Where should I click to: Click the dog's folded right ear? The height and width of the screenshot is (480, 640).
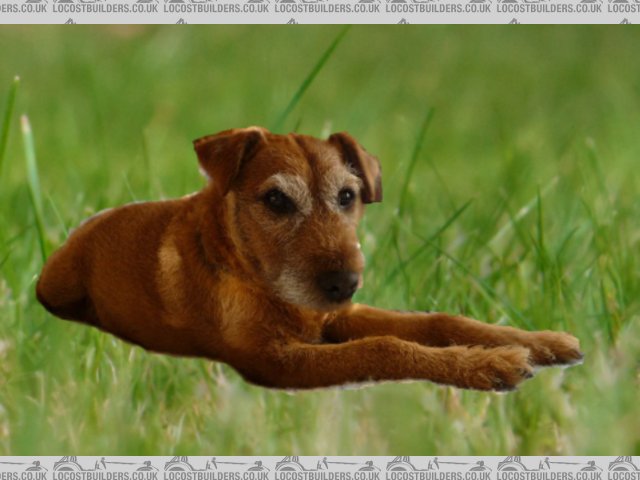click(x=360, y=162)
